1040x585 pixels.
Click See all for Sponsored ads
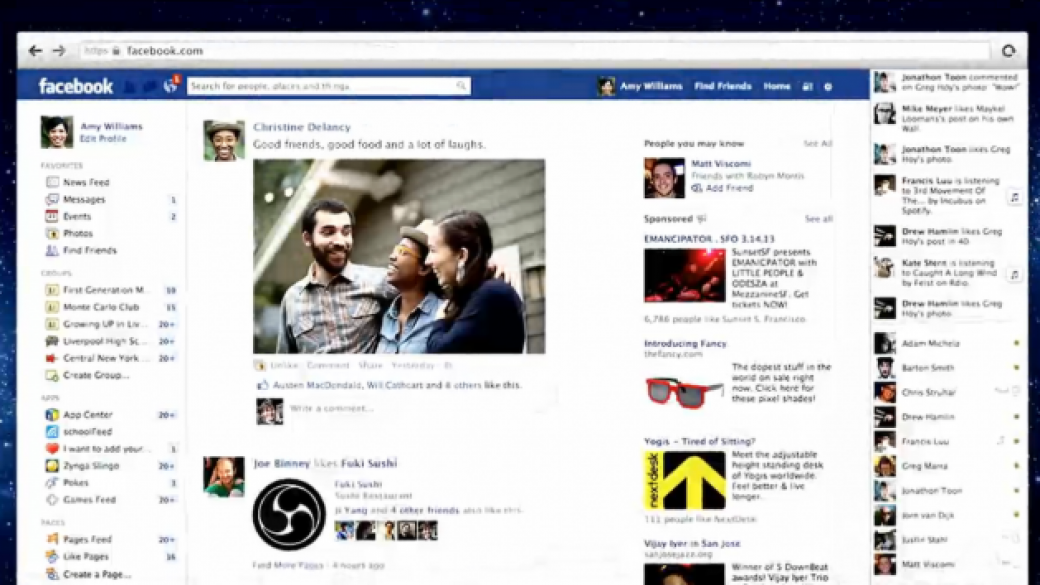click(x=818, y=219)
